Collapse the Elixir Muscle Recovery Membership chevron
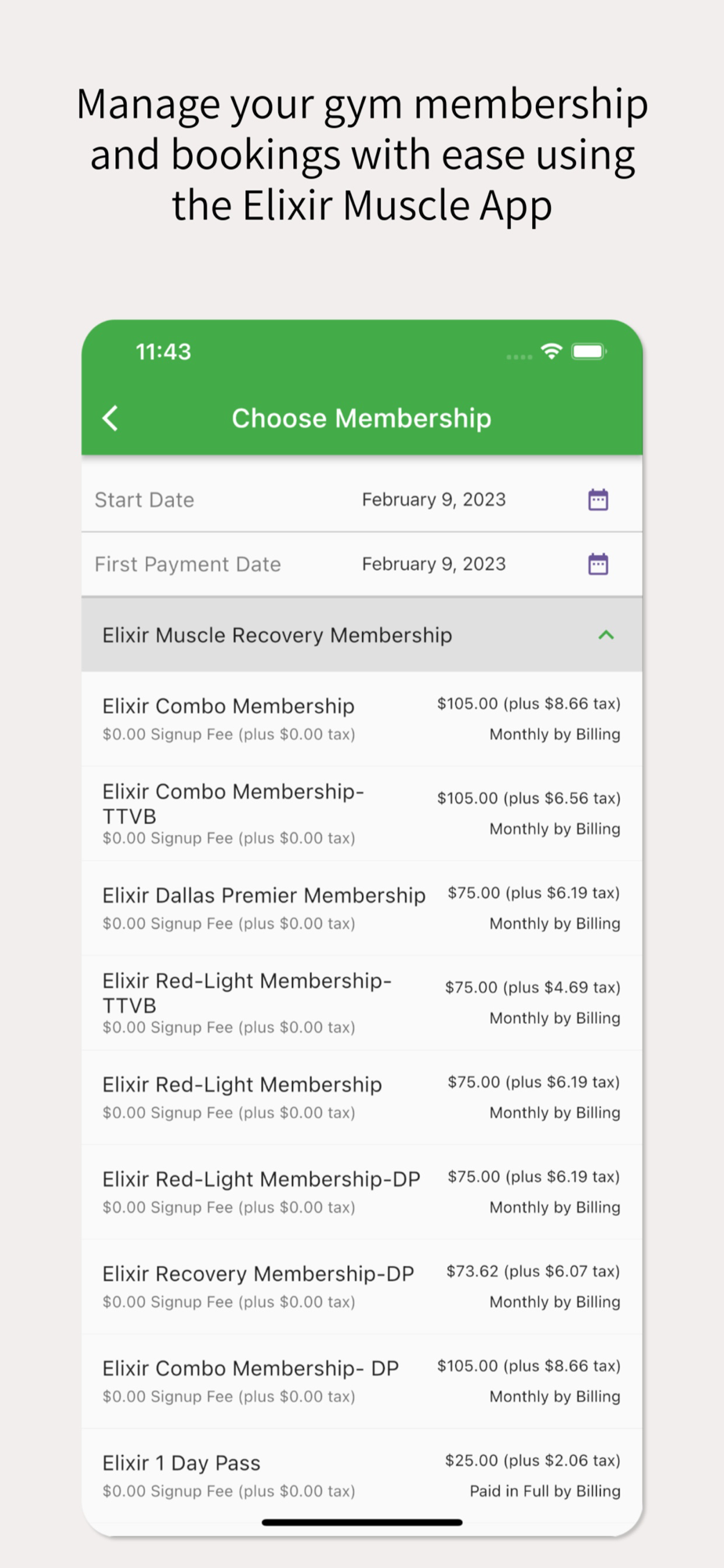Image resolution: width=724 pixels, height=1568 pixels. 606,635
